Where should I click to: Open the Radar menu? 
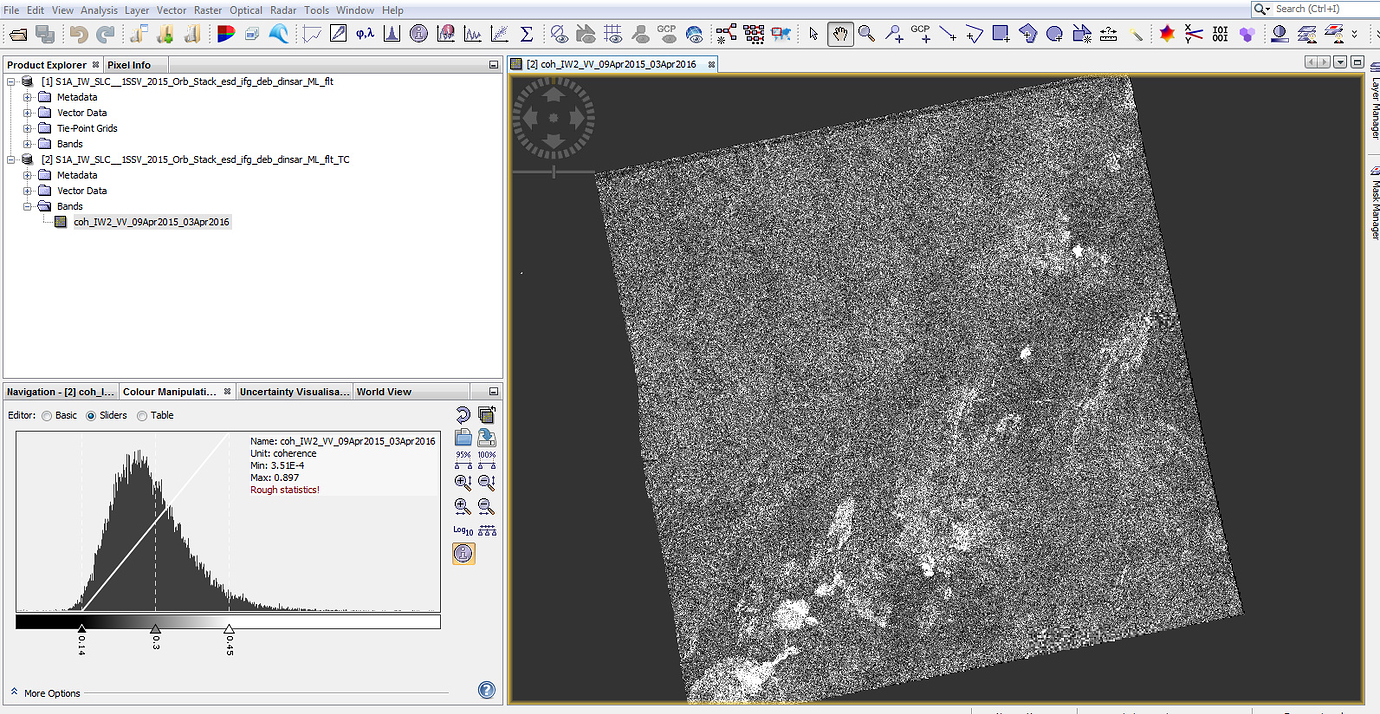point(283,10)
